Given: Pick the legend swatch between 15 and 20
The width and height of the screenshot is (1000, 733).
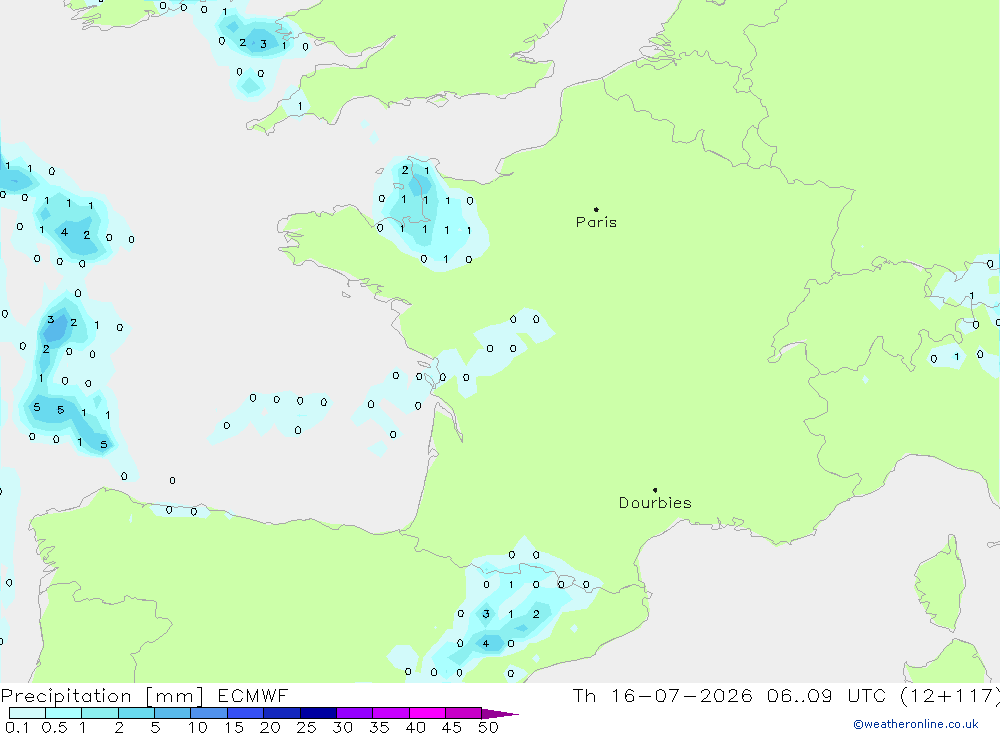Looking at the screenshot, I should coord(246,713).
